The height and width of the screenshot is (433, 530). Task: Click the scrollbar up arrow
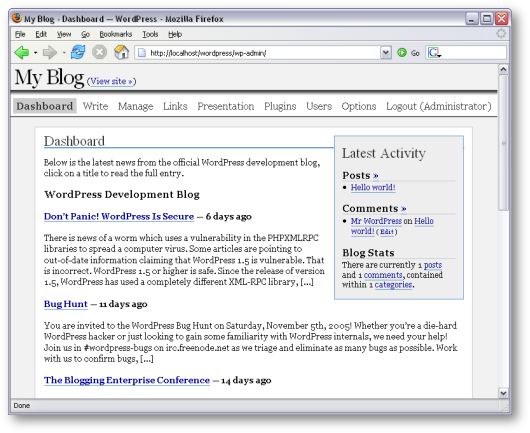[503, 69]
